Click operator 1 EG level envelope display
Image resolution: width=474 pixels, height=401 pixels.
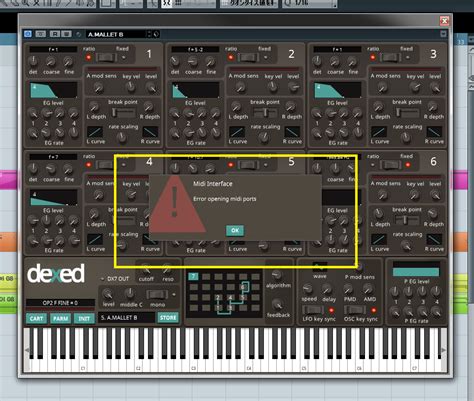click(x=54, y=90)
